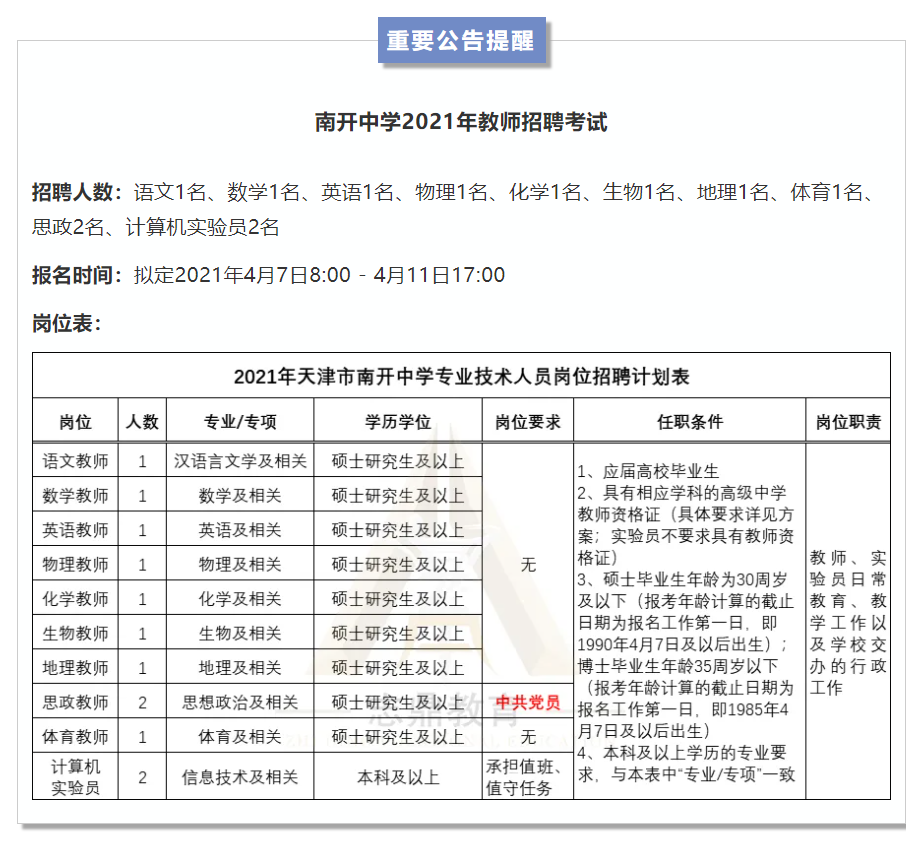Image resolution: width=917 pixels, height=841 pixels.
Task: Select the heading 南开中学2021年教师招聘考试
Action: 461,122
